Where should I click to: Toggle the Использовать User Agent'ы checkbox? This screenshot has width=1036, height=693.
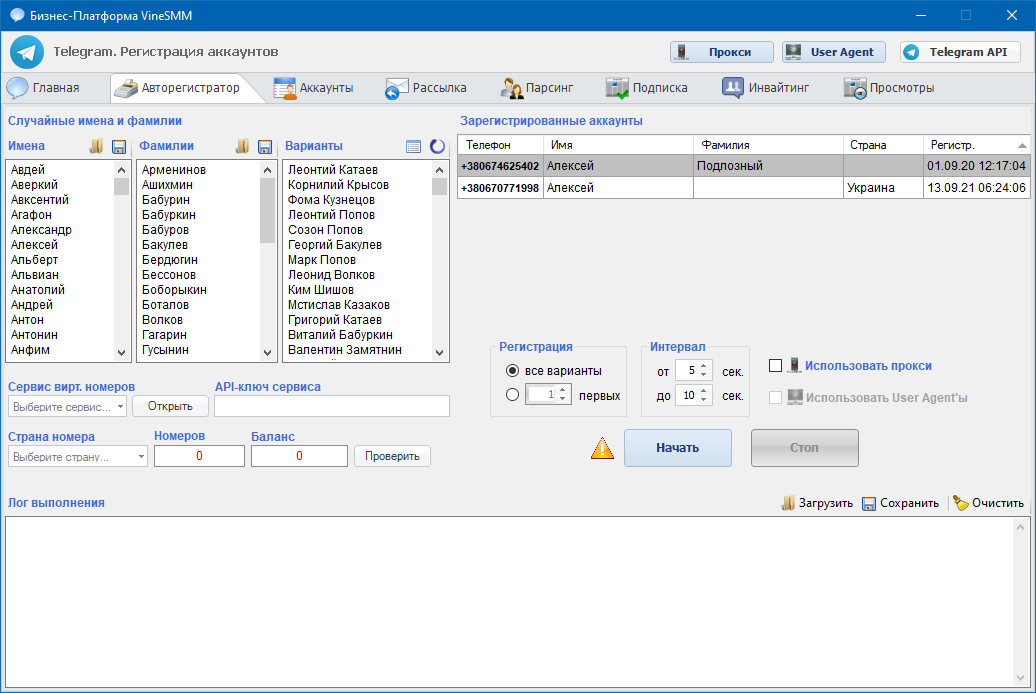pos(776,397)
